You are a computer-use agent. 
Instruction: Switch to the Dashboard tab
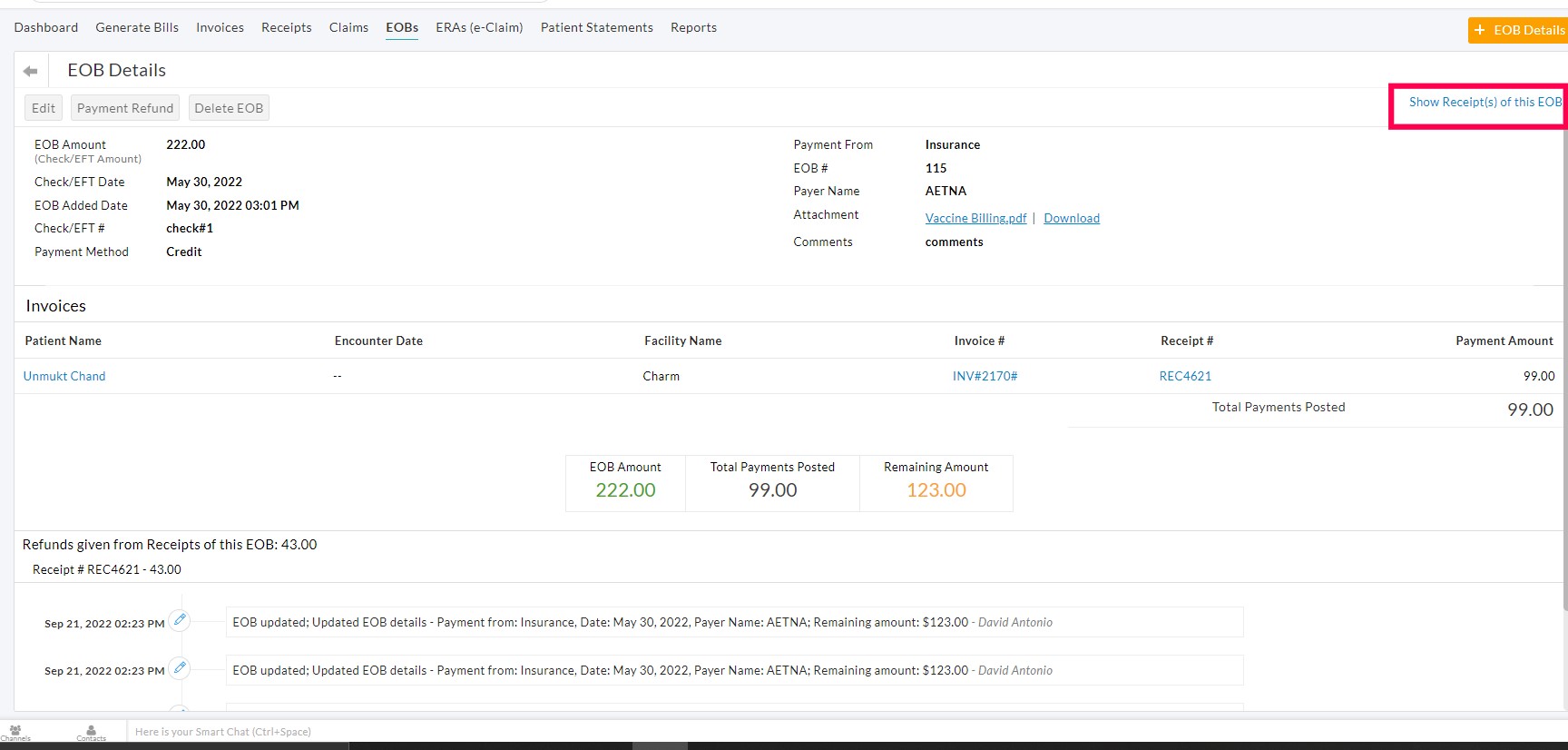[46, 27]
